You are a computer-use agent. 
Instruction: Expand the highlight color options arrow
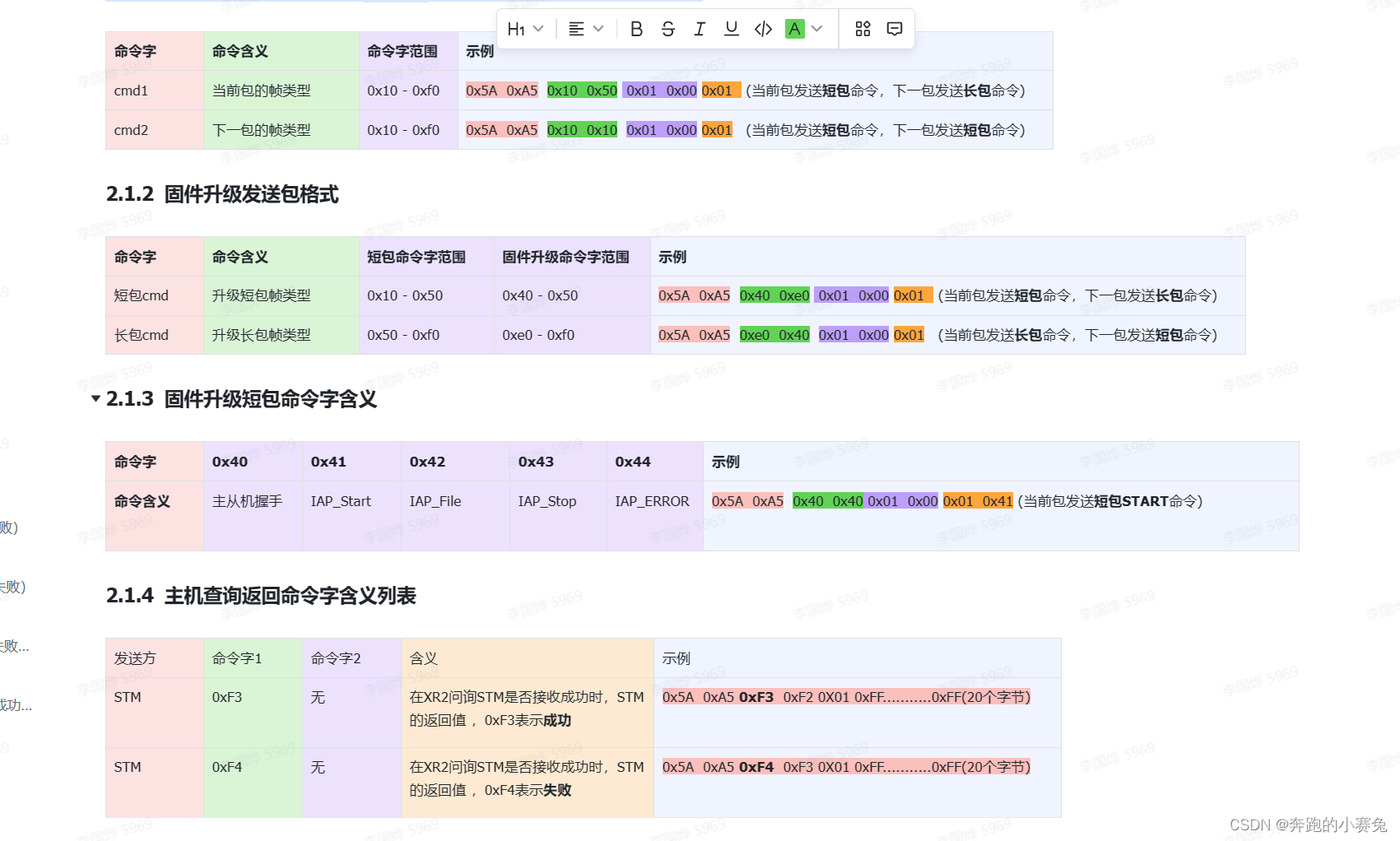pyautogui.click(x=816, y=29)
